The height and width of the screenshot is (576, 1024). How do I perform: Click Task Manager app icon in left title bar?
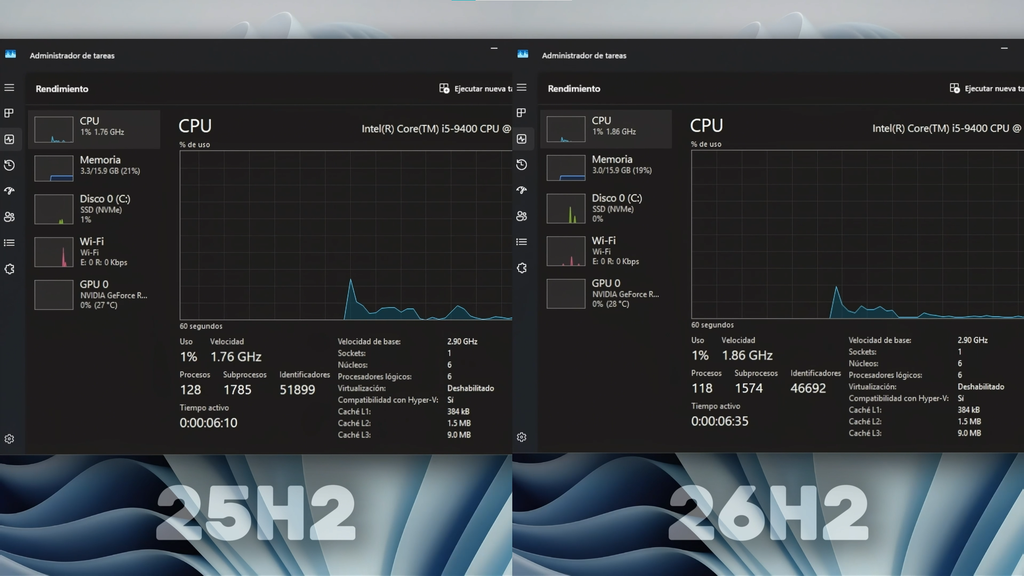[x=10, y=54]
